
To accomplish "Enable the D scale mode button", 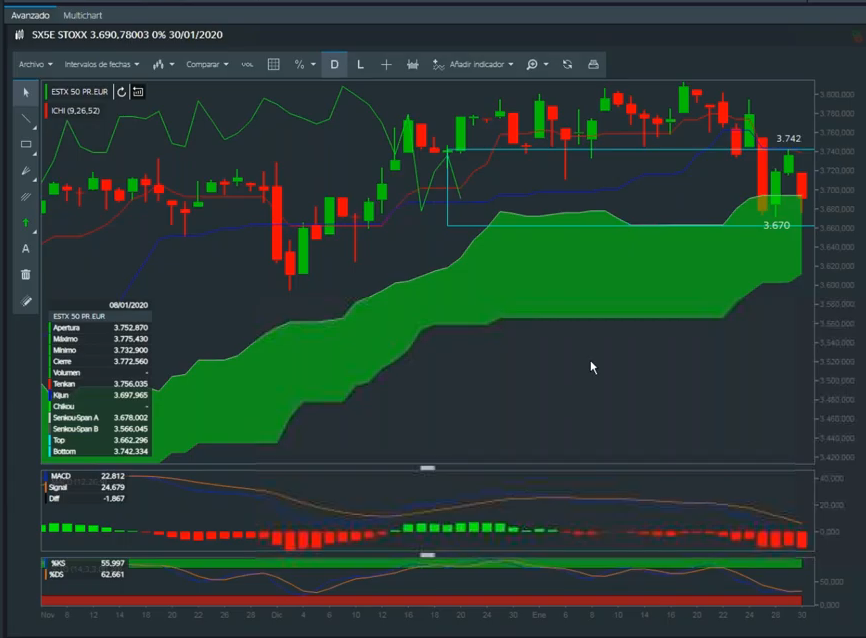I will [334, 65].
